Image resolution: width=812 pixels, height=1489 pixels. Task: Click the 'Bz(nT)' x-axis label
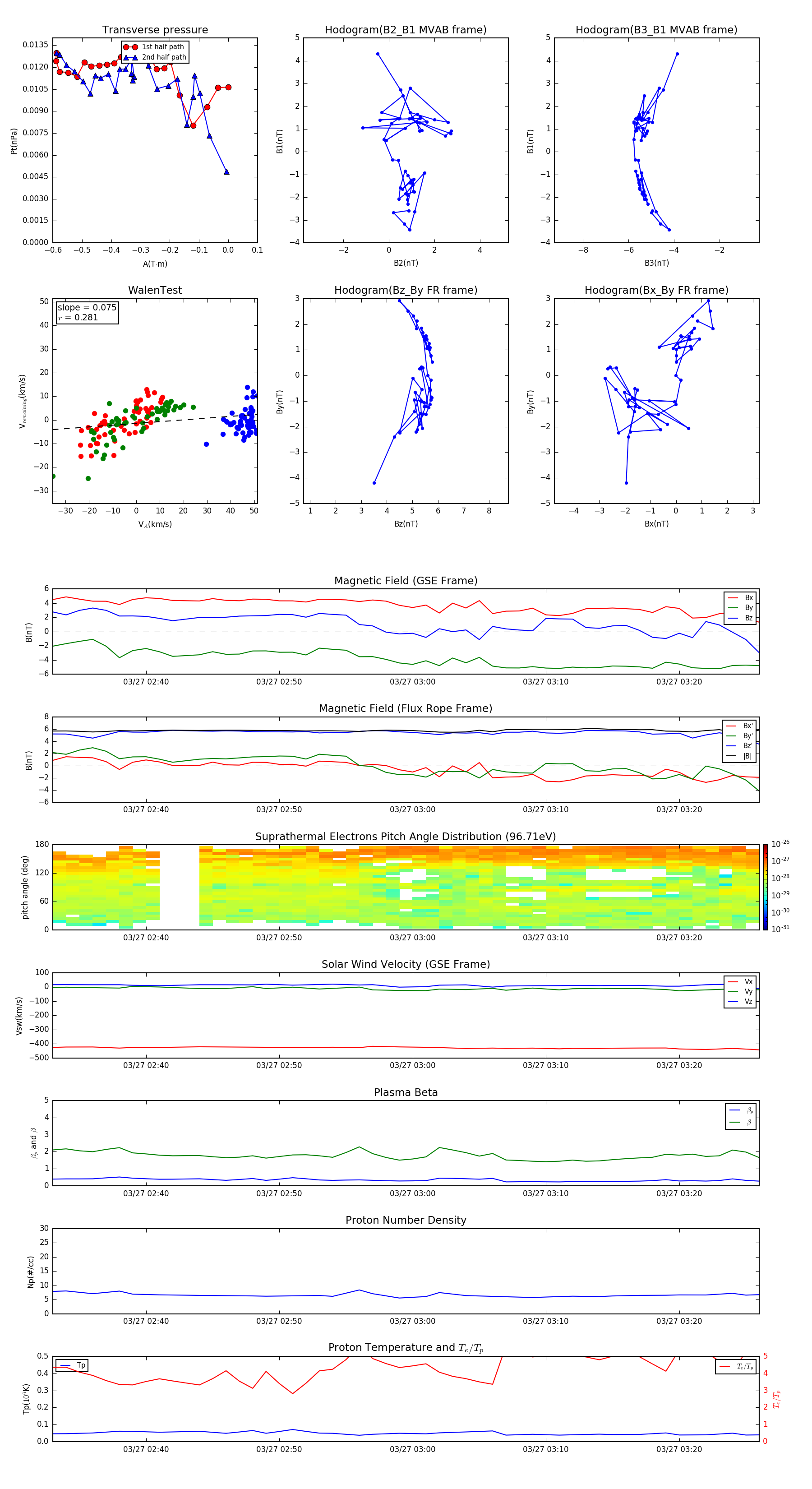click(406, 524)
